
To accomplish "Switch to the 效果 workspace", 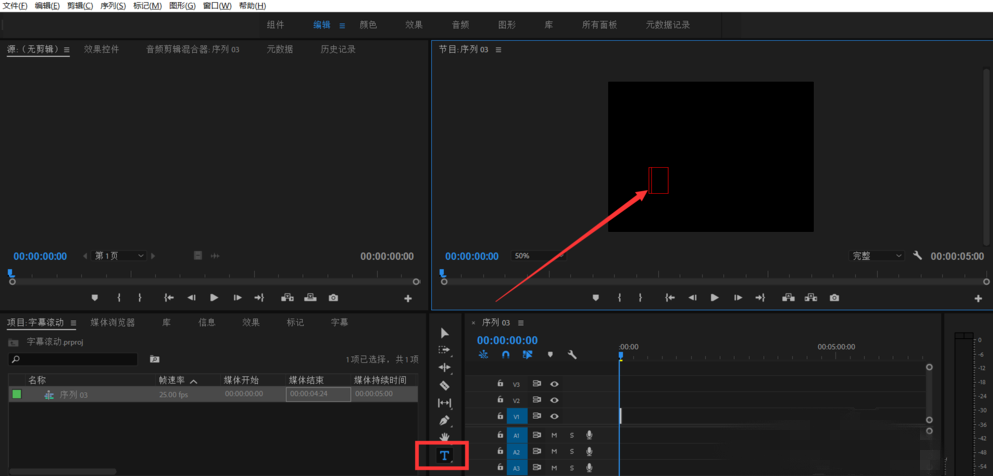I will pos(413,24).
